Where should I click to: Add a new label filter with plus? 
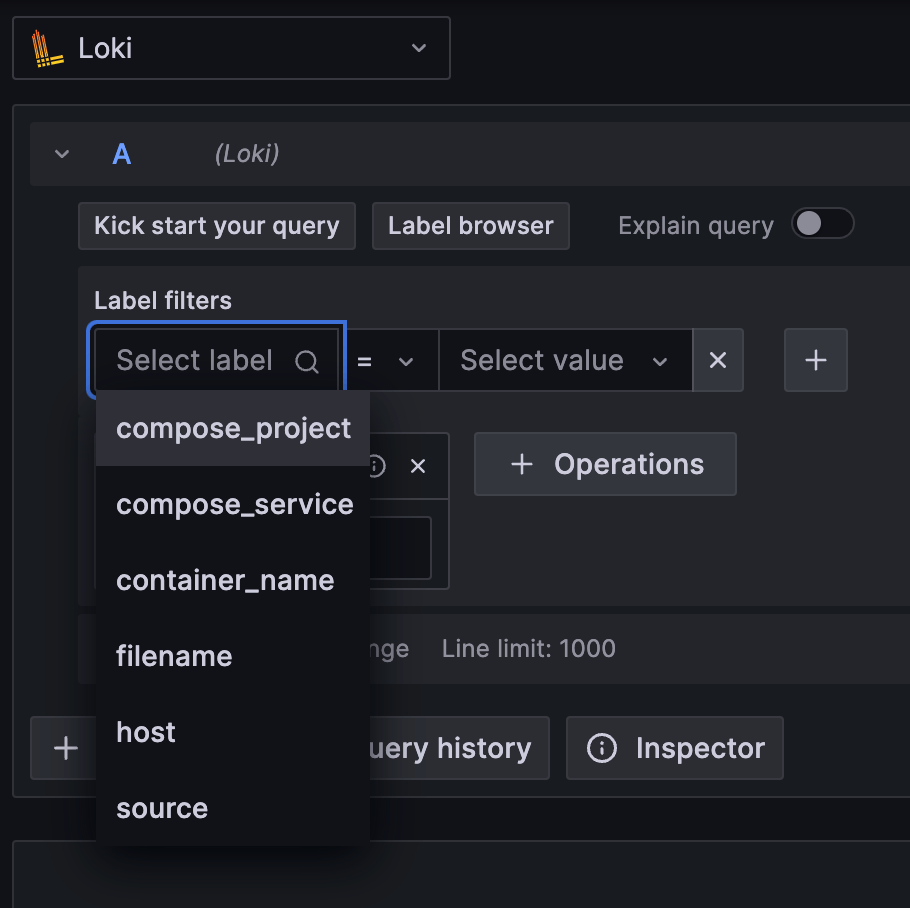tap(815, 361)
